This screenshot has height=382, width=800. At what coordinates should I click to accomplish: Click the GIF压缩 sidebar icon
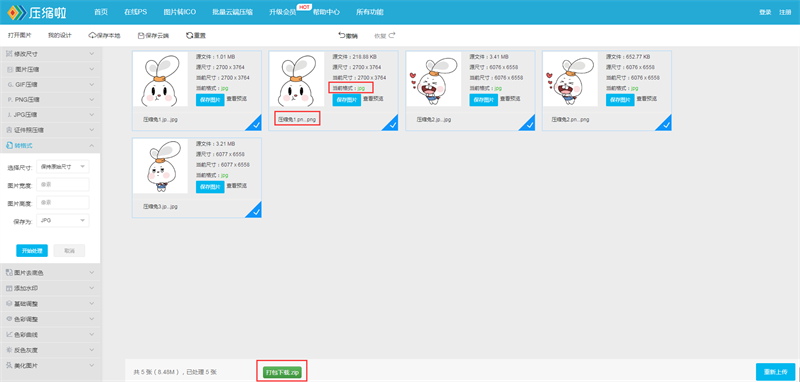click(x=9, y=84)
